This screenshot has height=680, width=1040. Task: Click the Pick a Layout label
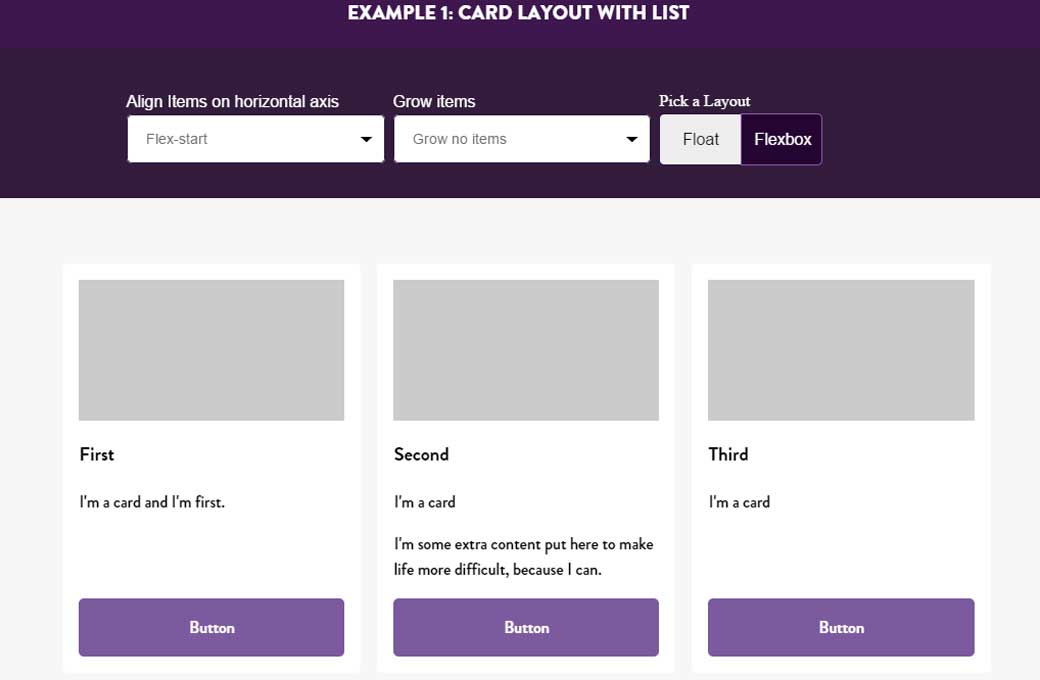pyautogui.click(x=704, y=101)
